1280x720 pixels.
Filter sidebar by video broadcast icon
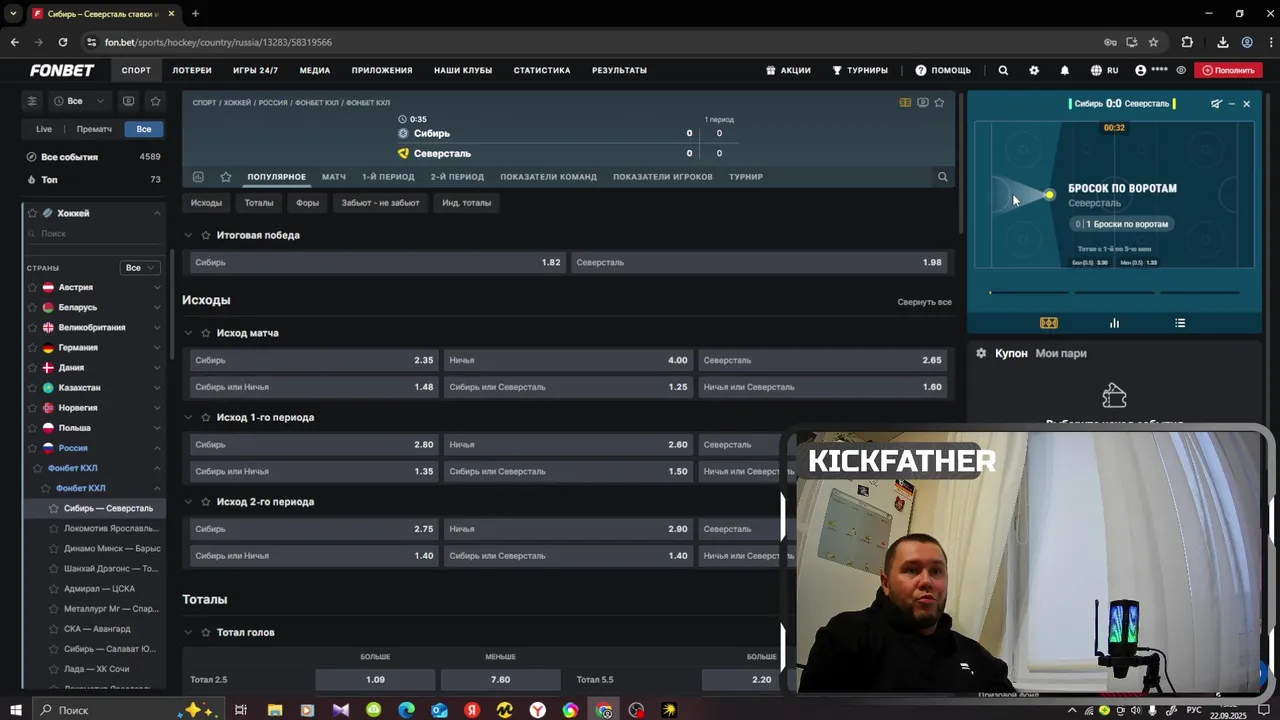tap(128, 101)
